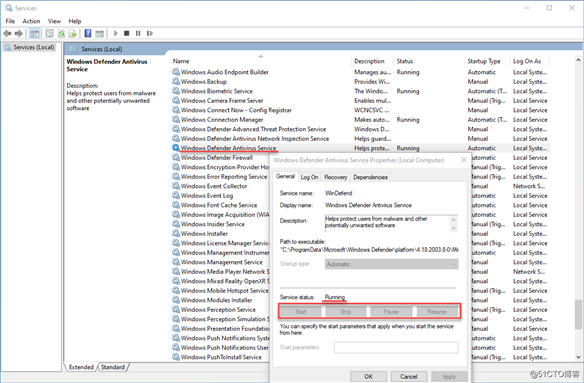Click the Forward arrow toolbar icon
Image resolution: width=584 pixels, height=383 pixels.
coord(19,34)
